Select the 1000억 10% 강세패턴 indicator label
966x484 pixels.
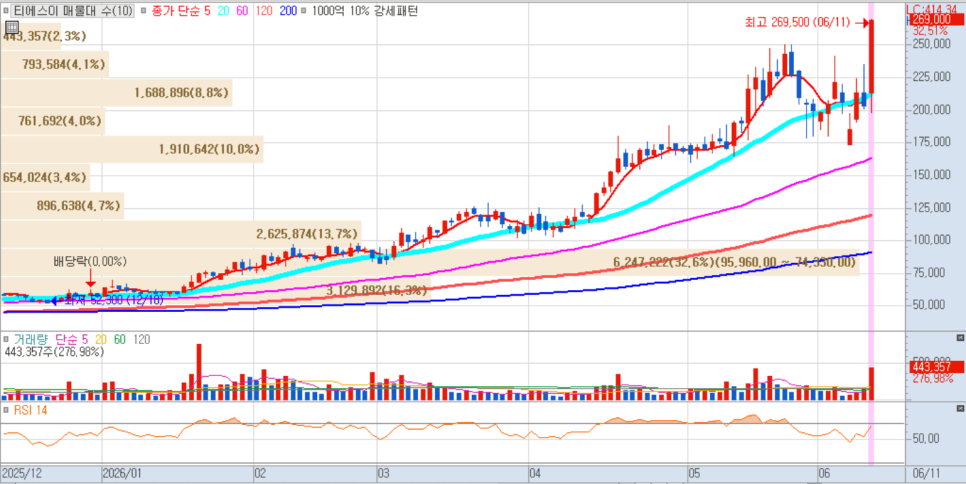365,11
